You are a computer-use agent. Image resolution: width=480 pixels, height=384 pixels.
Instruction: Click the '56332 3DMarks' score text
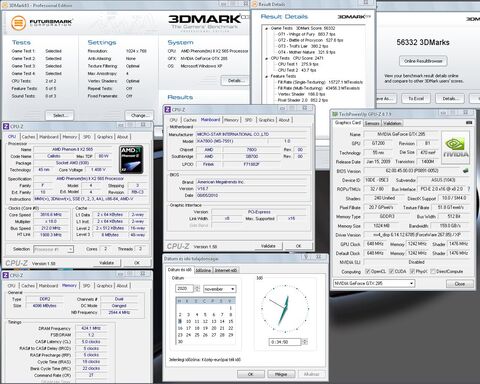tap(423, 42)
